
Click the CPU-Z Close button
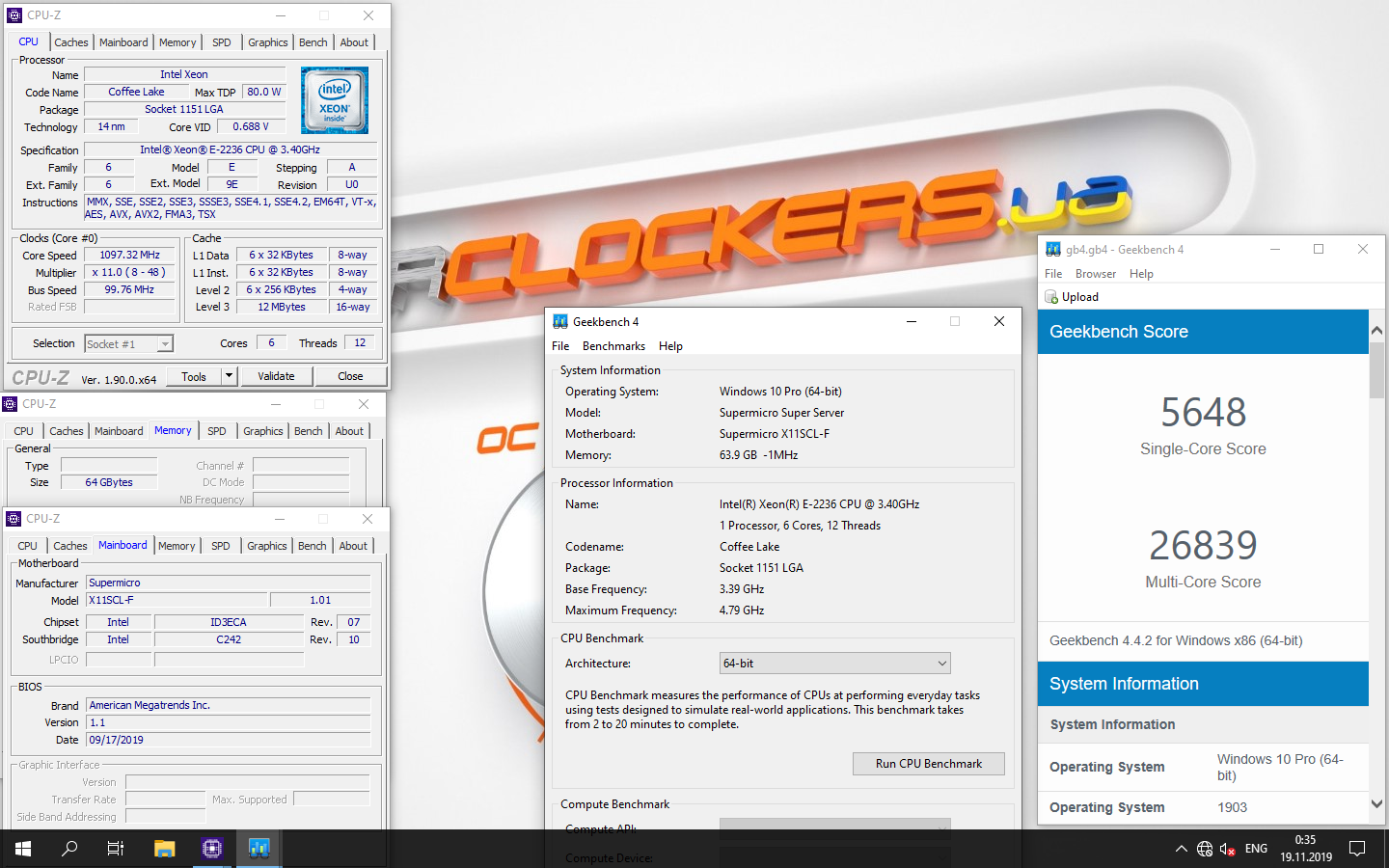tap(350, 376)
